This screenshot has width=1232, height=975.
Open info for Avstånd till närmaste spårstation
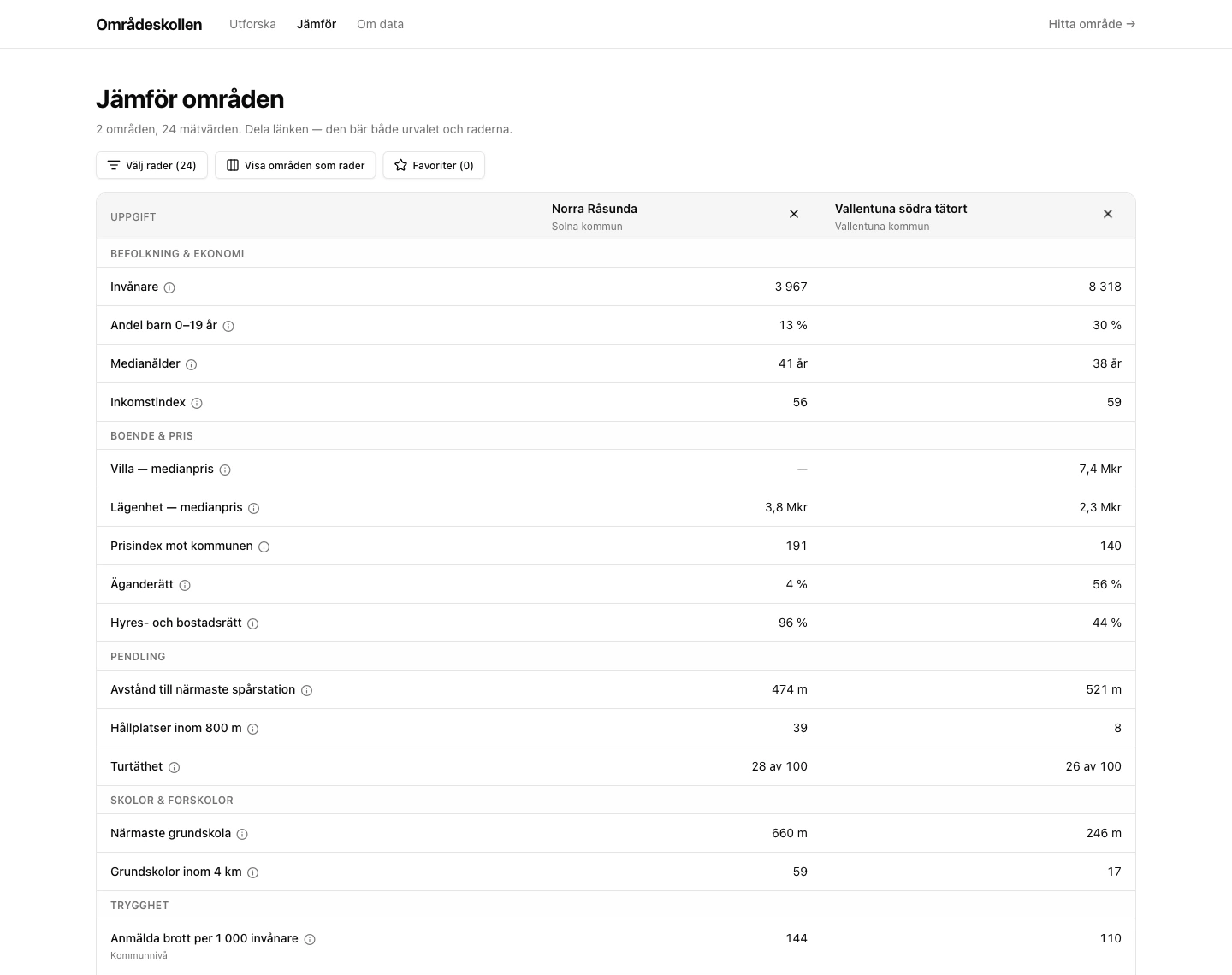pyautogui.click(x=307, y=690)
